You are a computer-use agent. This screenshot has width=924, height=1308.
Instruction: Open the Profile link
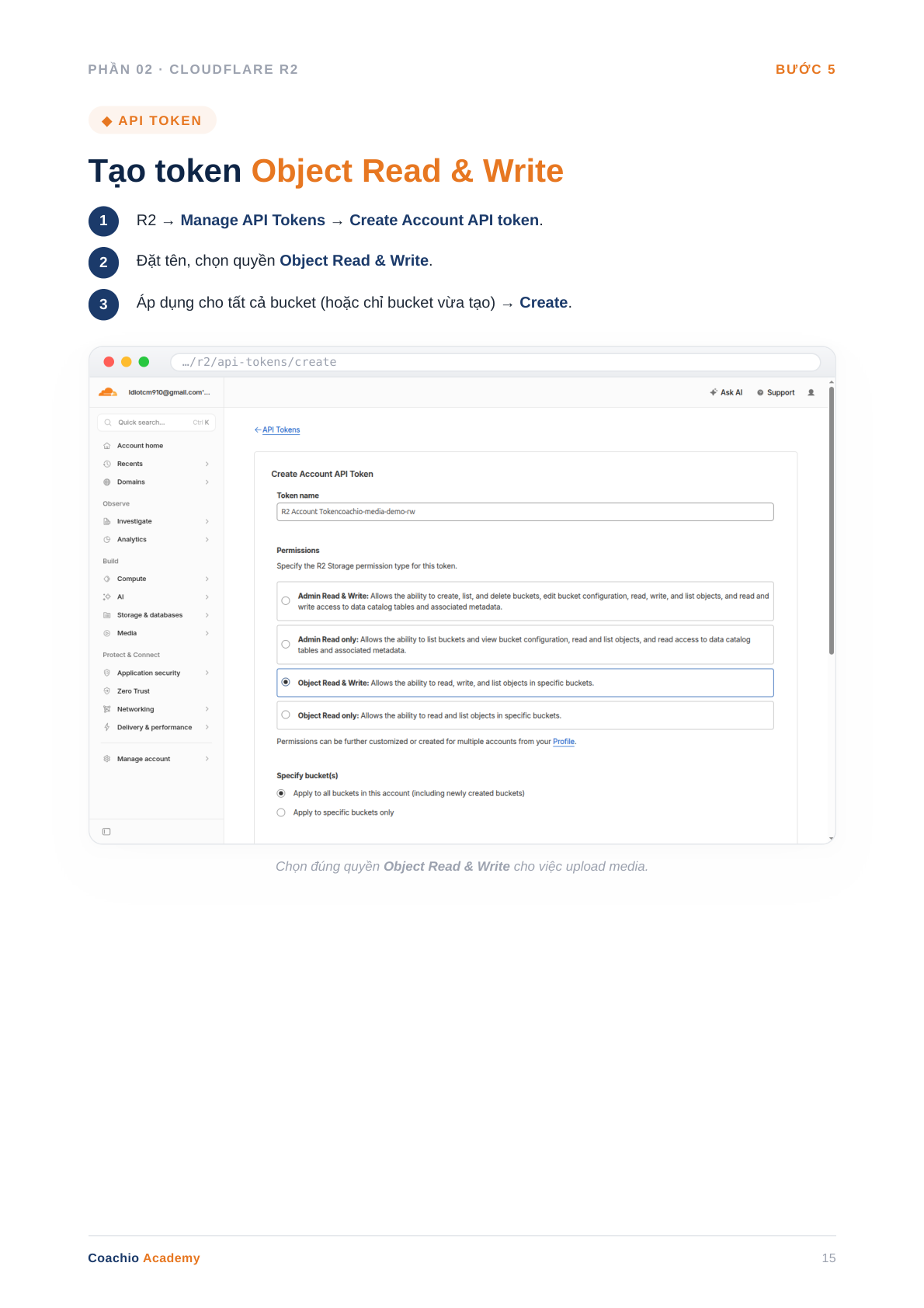(564, 742)
